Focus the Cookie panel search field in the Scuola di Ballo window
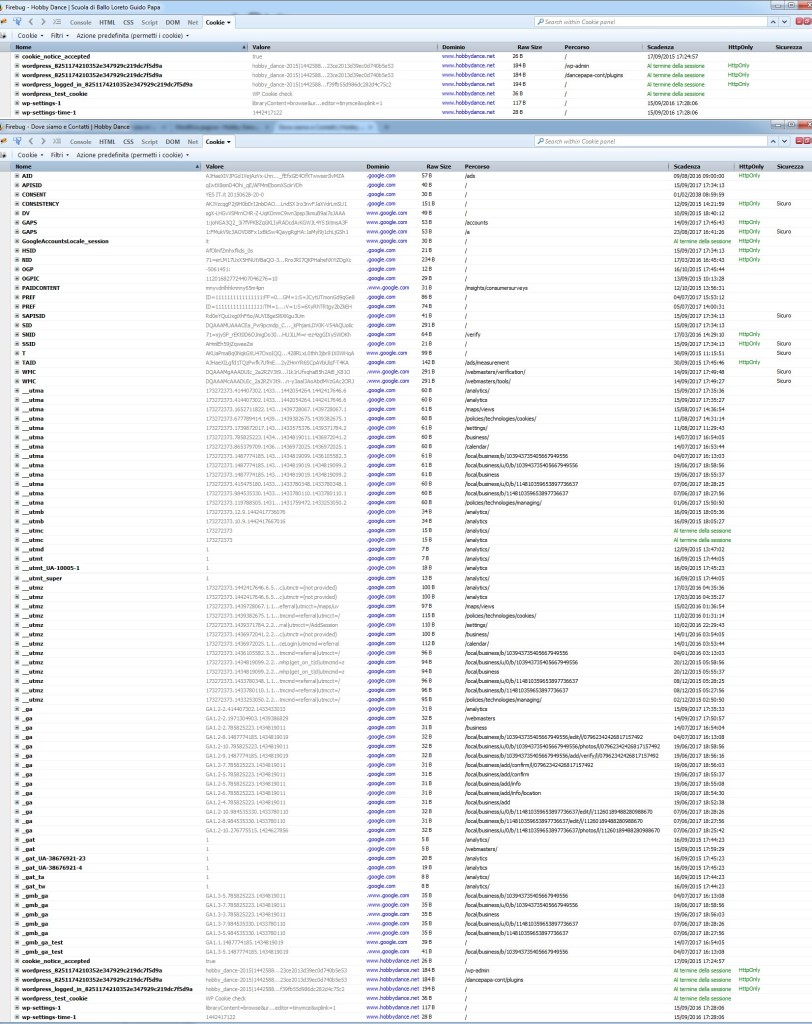The width and height of the screenshot is (812, 1024). (651, 22)
